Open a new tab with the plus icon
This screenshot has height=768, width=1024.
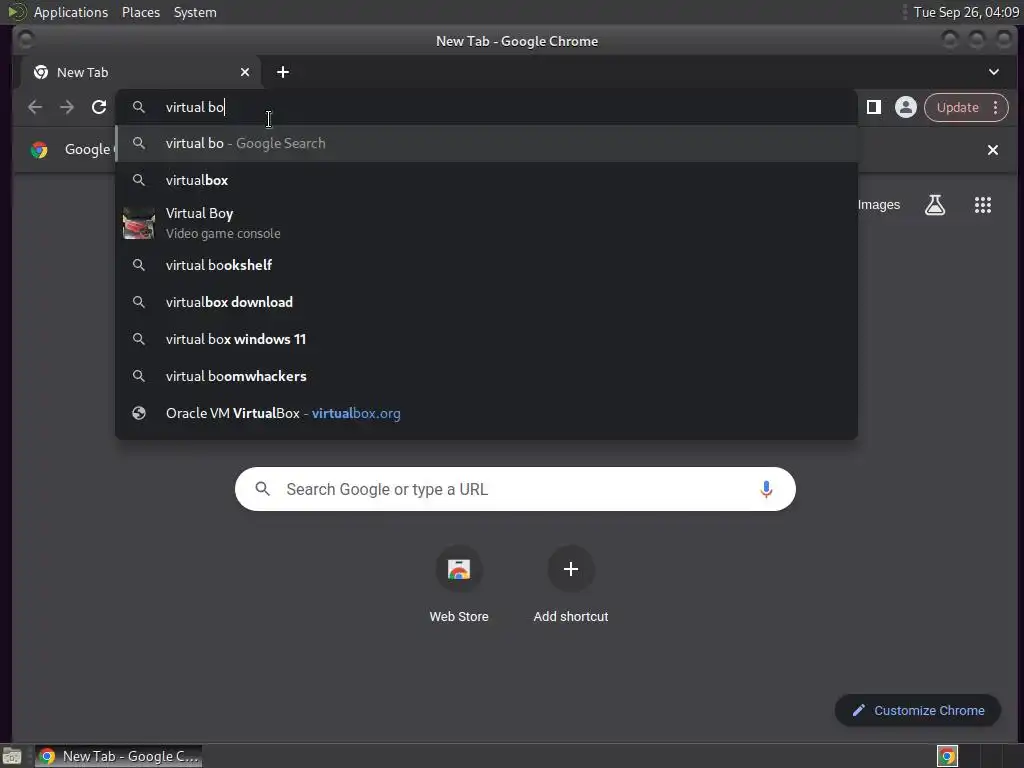283,72
